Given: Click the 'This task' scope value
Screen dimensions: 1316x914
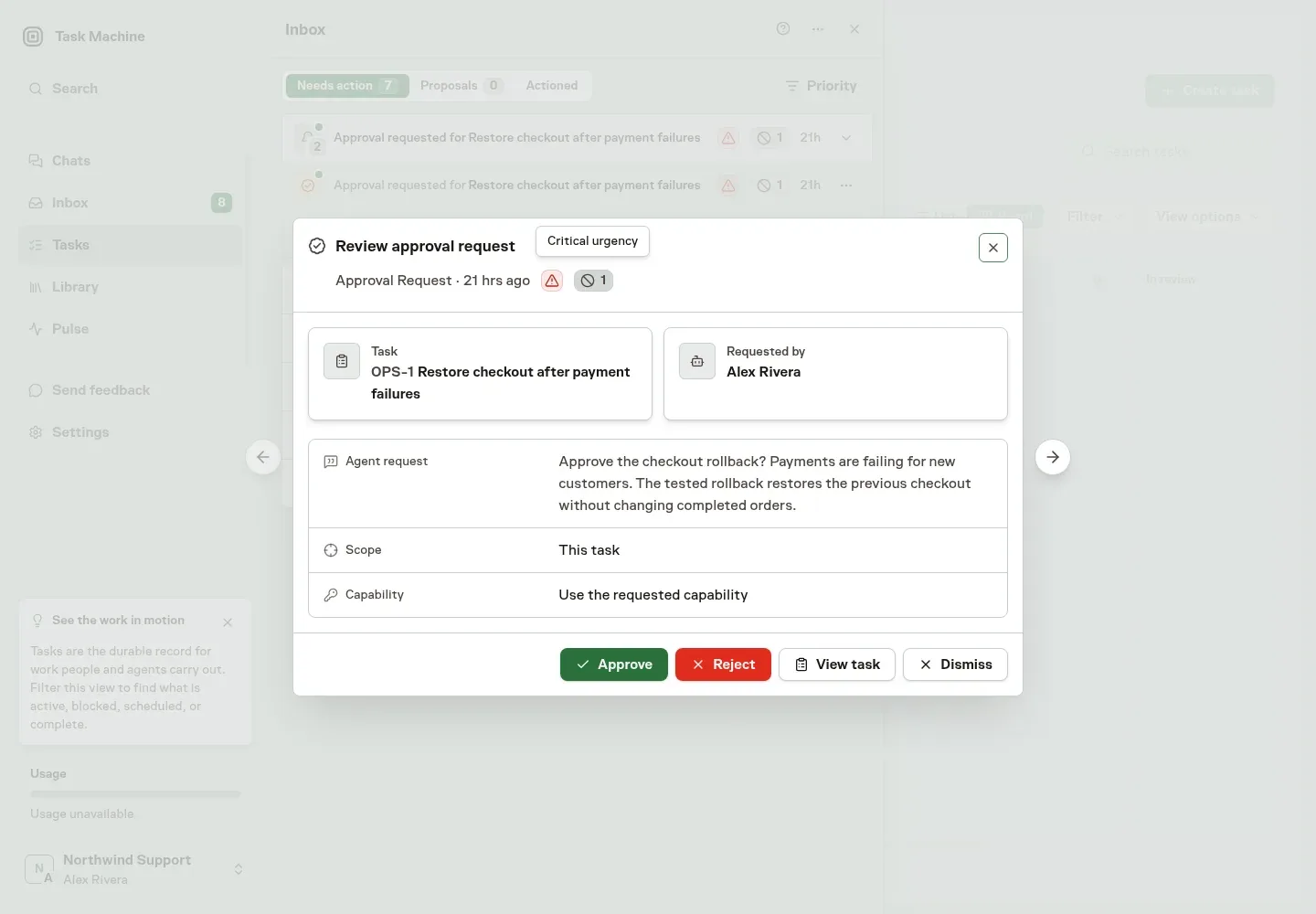Looking at the screenshot, I should (x=589, y=550).
